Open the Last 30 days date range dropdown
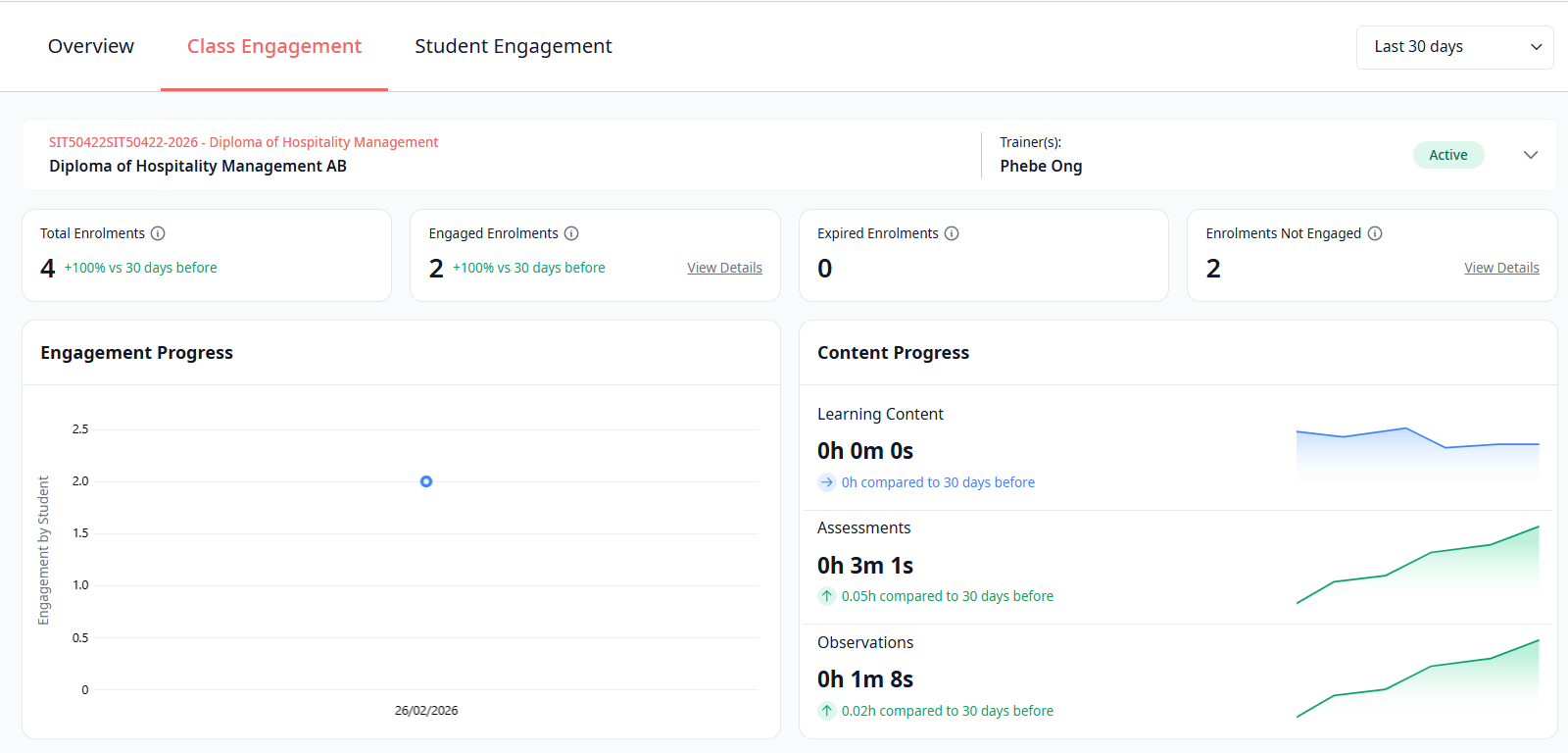1568x753 pixels. pyautogui.click(x=1454, y=47)
